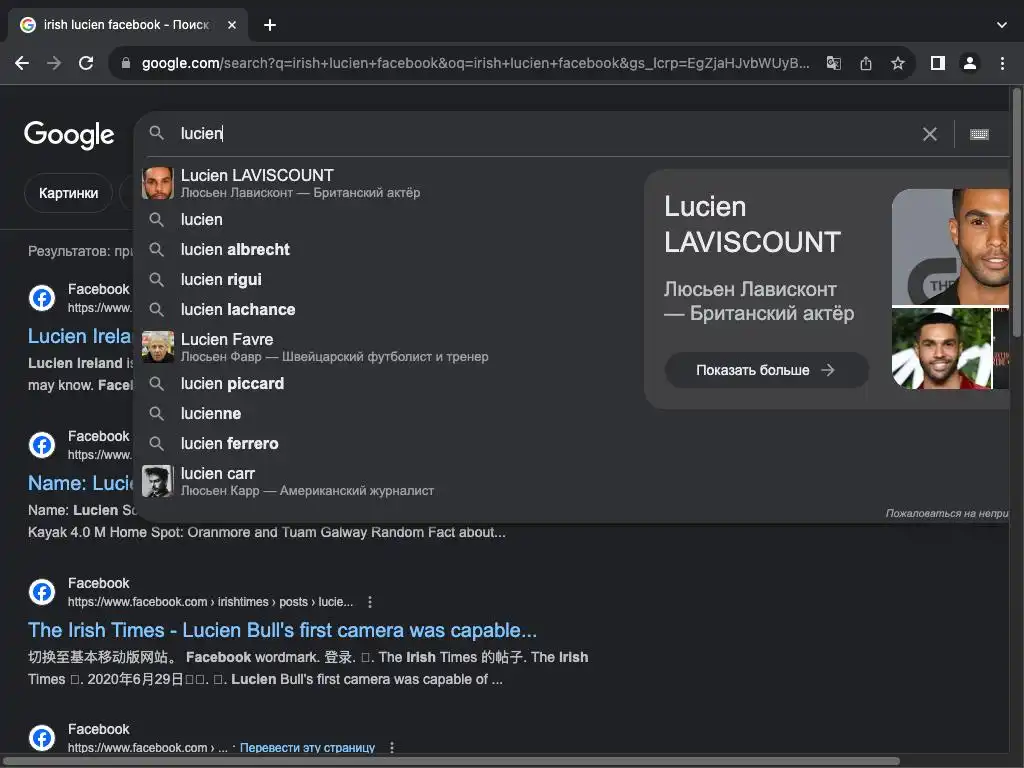
Task: Bookmark this page with the star
Action: point(898,63)
